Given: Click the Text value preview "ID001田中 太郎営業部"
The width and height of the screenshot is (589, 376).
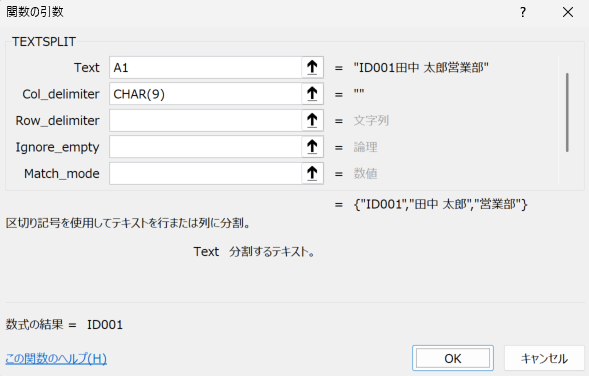Looking at the screenshot, I should coord(421,68).
